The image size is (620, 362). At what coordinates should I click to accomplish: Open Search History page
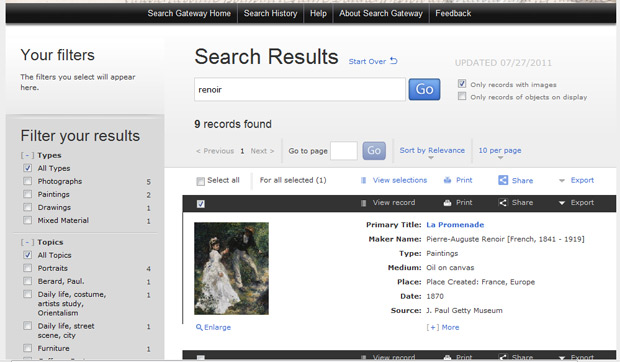[270, 13]
